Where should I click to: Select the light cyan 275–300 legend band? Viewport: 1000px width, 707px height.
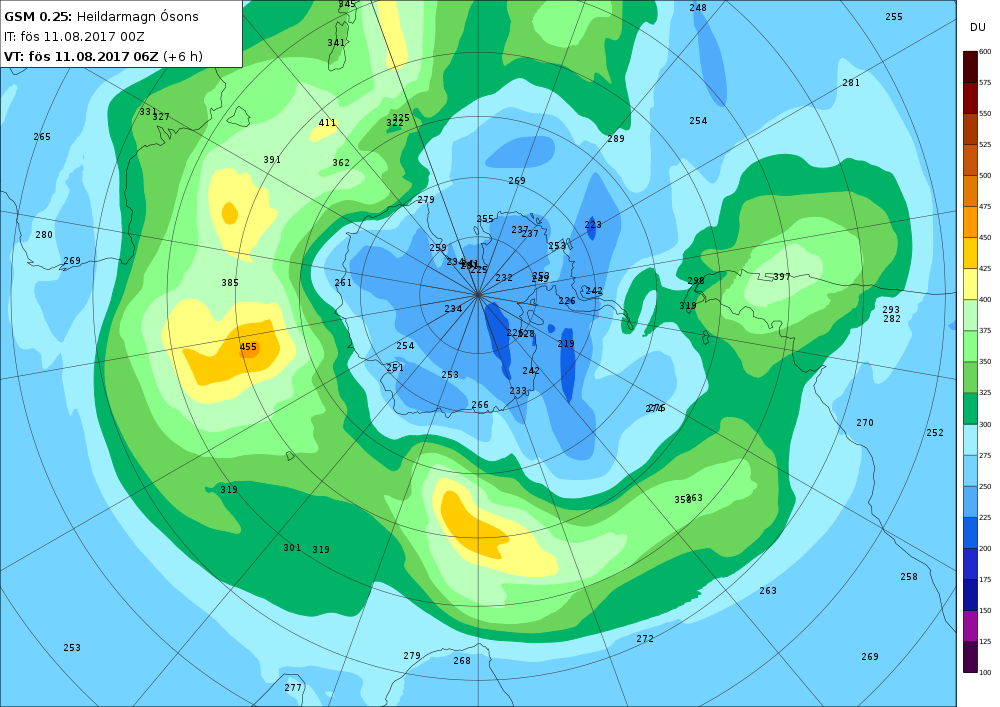(970, 440)
